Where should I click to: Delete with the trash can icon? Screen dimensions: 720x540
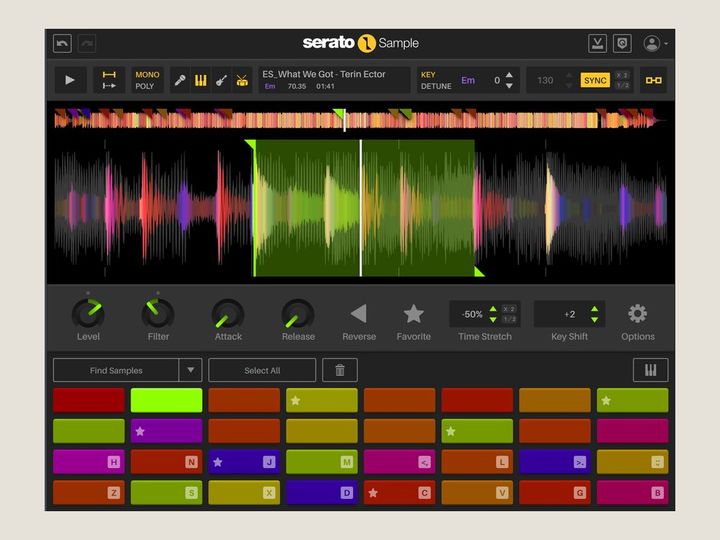click(x=340, y=370)
